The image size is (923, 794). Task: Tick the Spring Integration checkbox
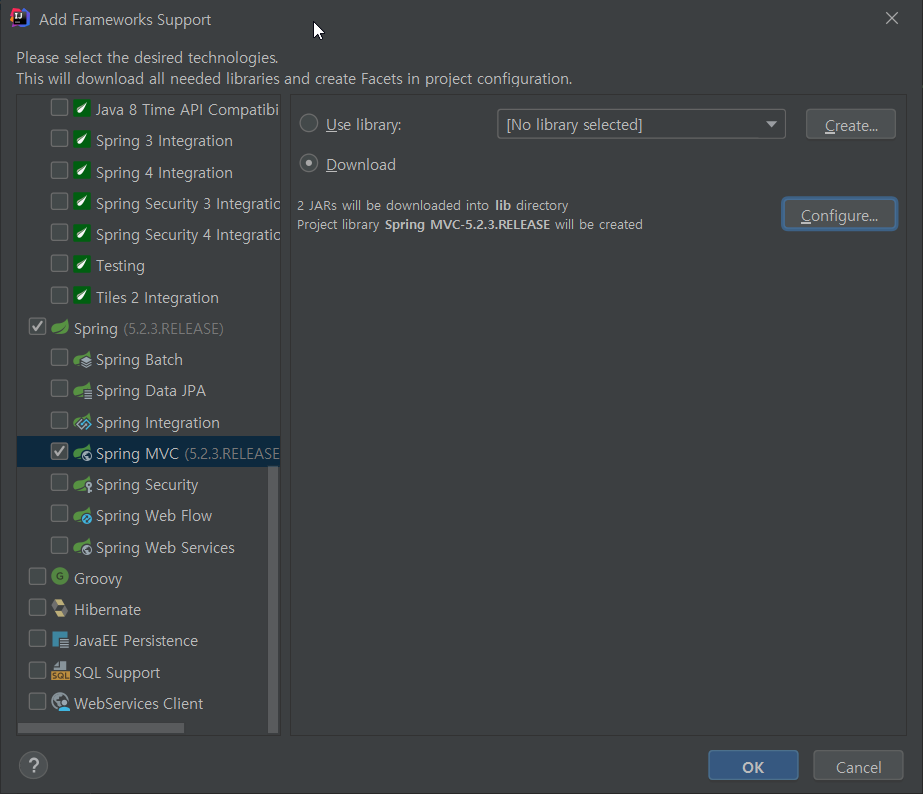pos(59,421)
